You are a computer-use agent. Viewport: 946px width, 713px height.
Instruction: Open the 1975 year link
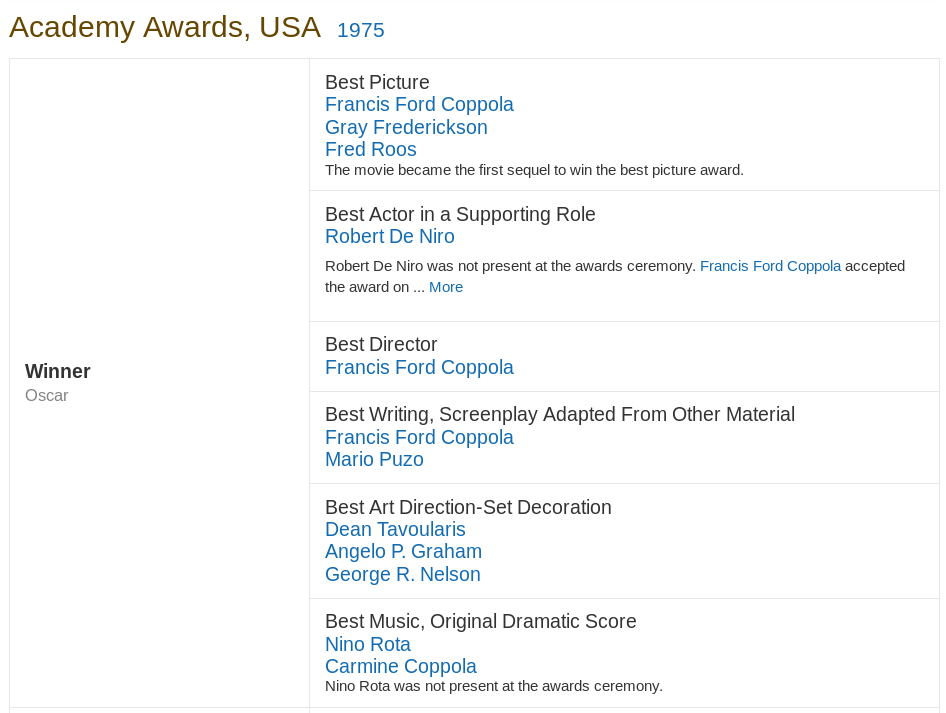coord(360,30)
